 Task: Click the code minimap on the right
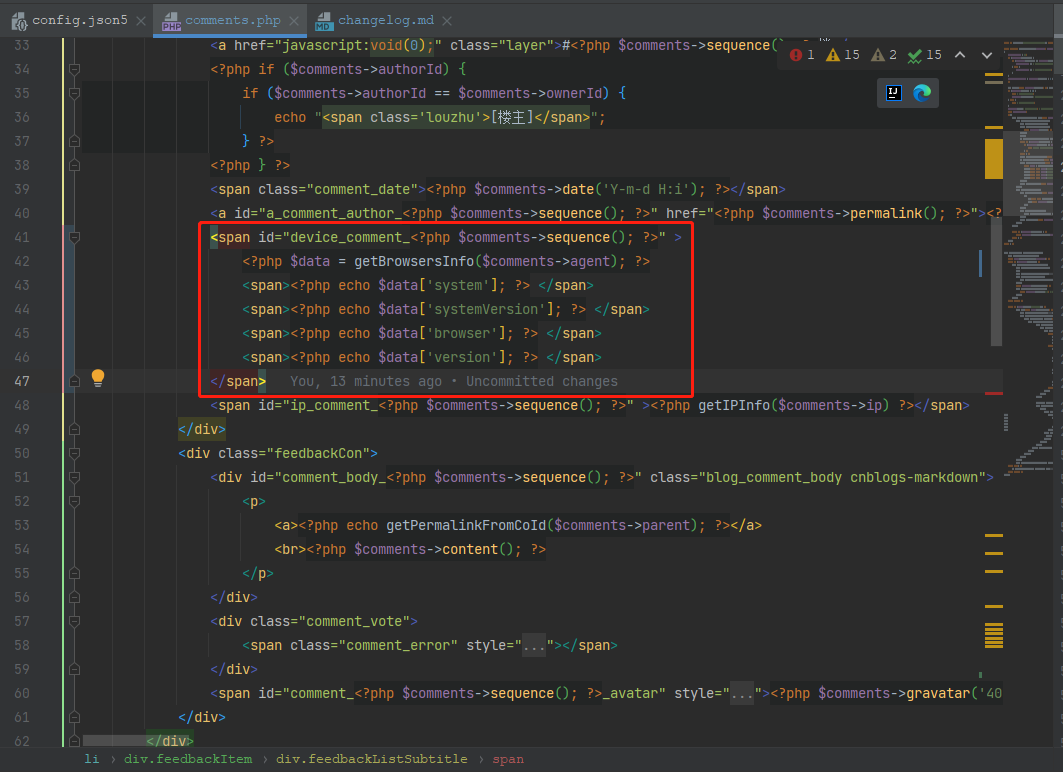click(1030, 258)
